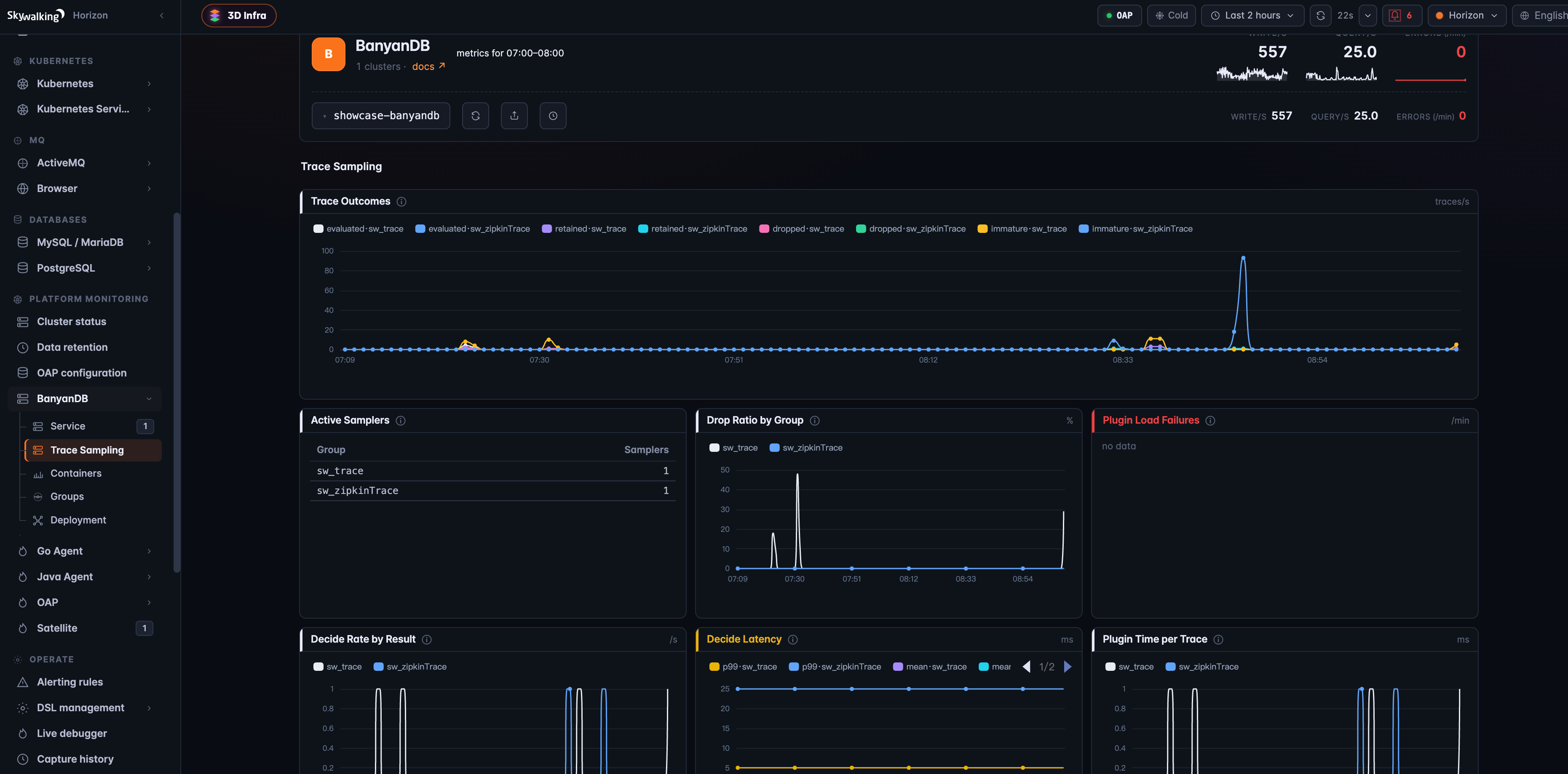Expand DSL management menu
Viewport: 1568px width, 774px height.
(x=85, y=708)
